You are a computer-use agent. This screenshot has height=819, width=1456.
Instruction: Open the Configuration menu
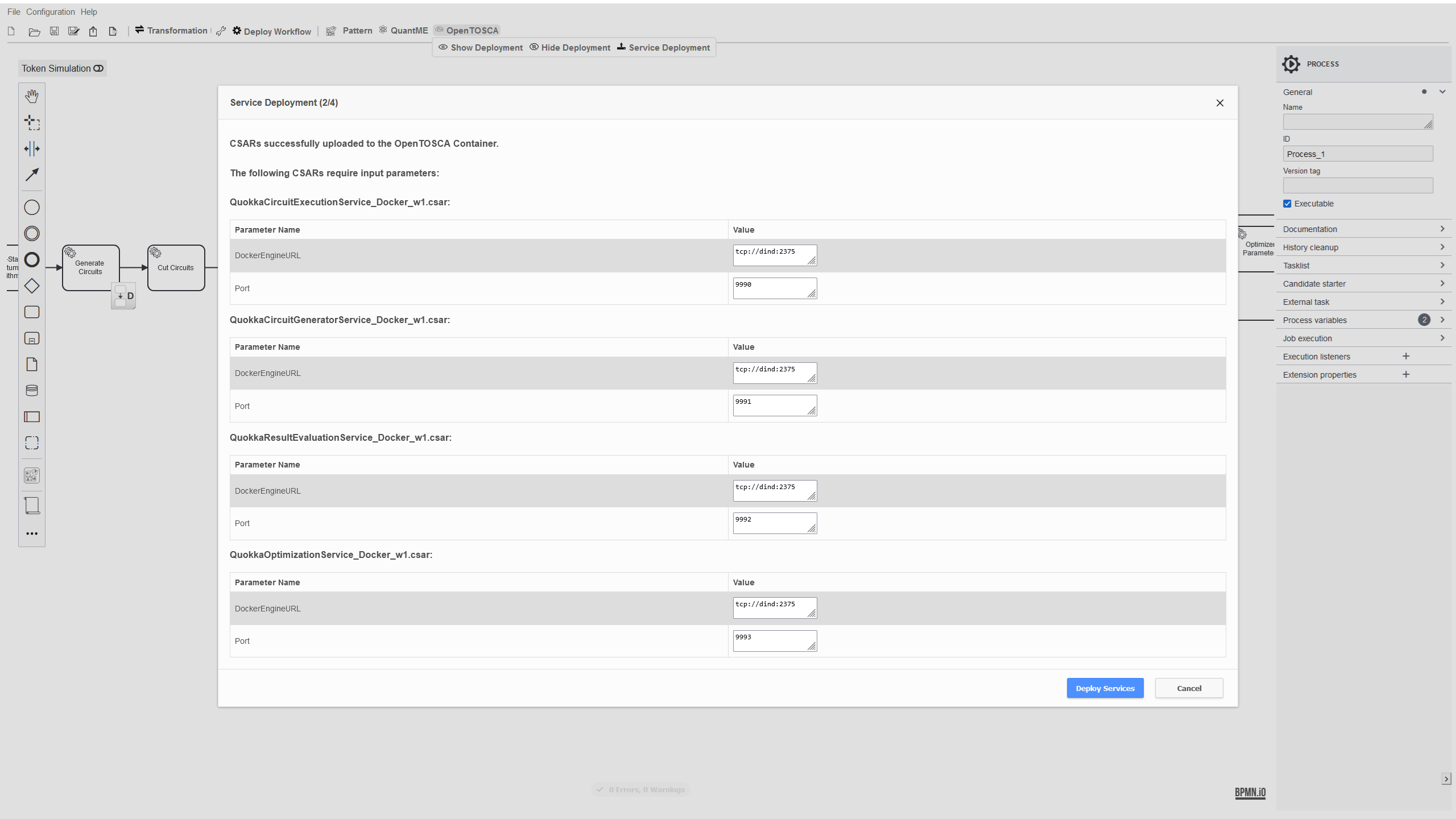click(x=50, y=11)
